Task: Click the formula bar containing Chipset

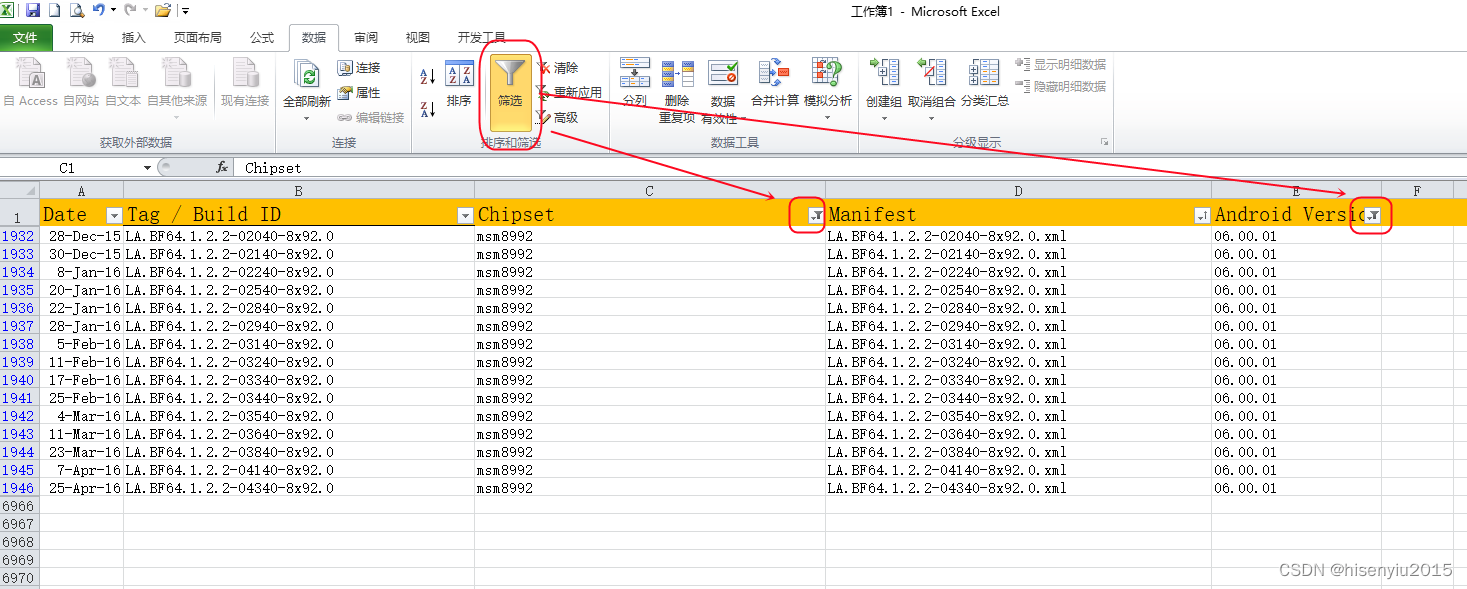Action: tap(850, 168)
